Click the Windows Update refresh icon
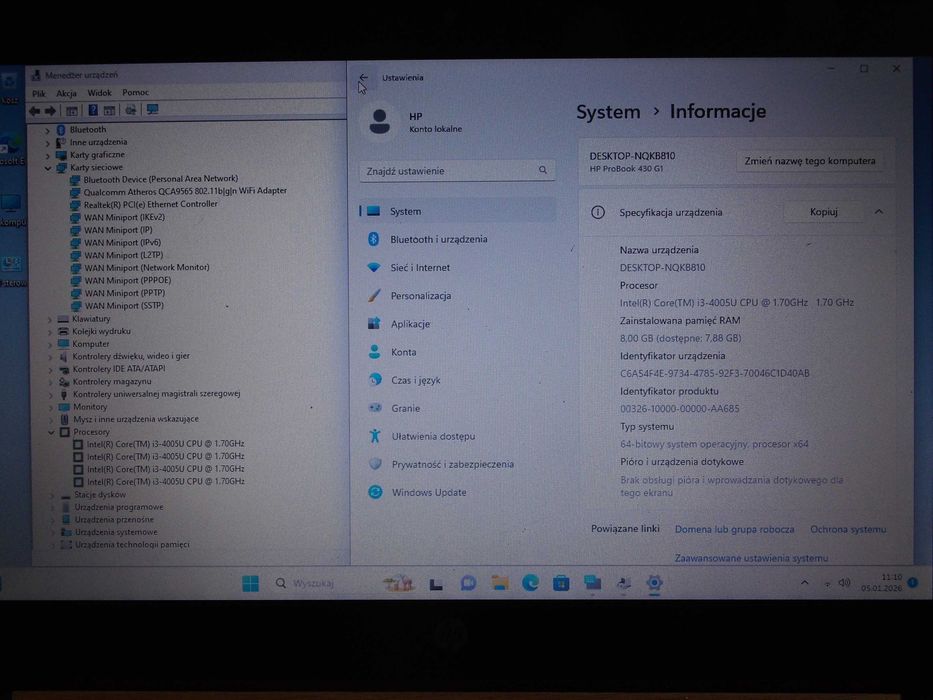 375,492
